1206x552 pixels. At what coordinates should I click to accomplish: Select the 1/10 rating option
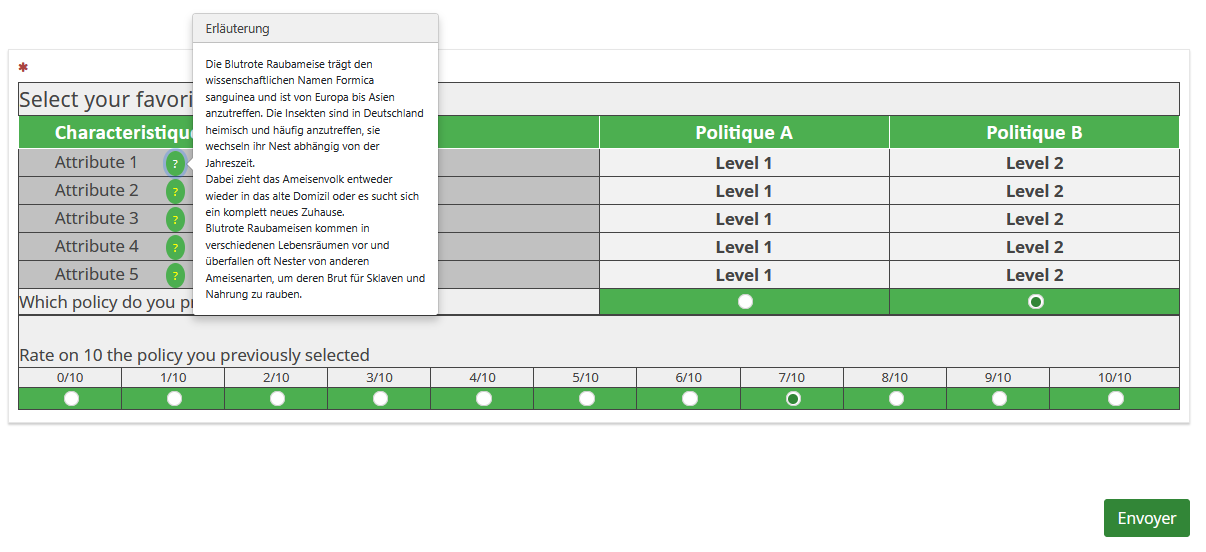click(x=174, y=399)
